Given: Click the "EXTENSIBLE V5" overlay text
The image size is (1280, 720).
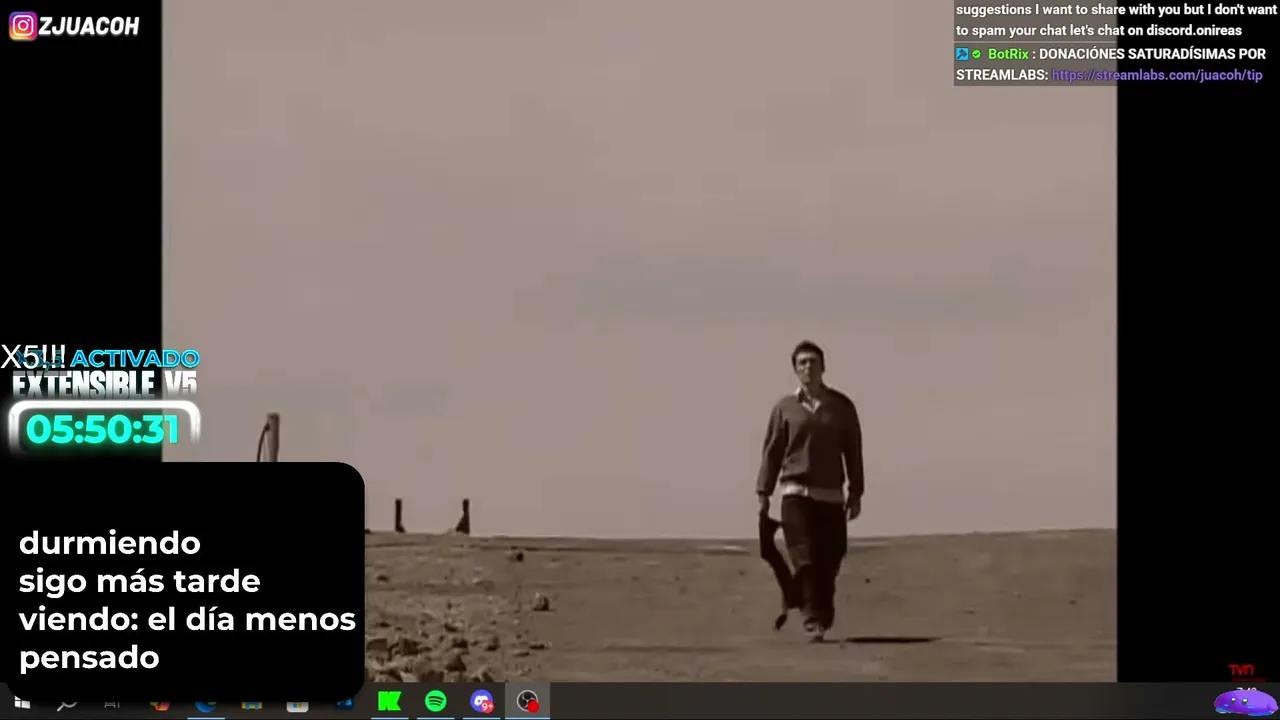Looking at the screenshot, I should [104, 384].
